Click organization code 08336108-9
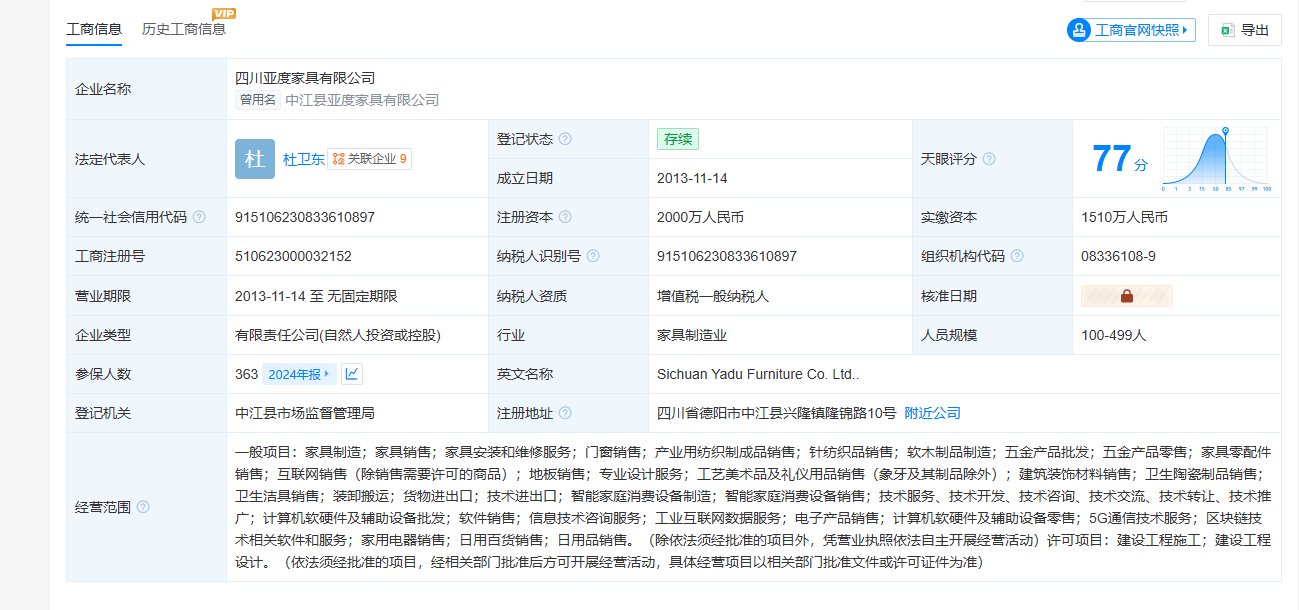 [1118, 256]
